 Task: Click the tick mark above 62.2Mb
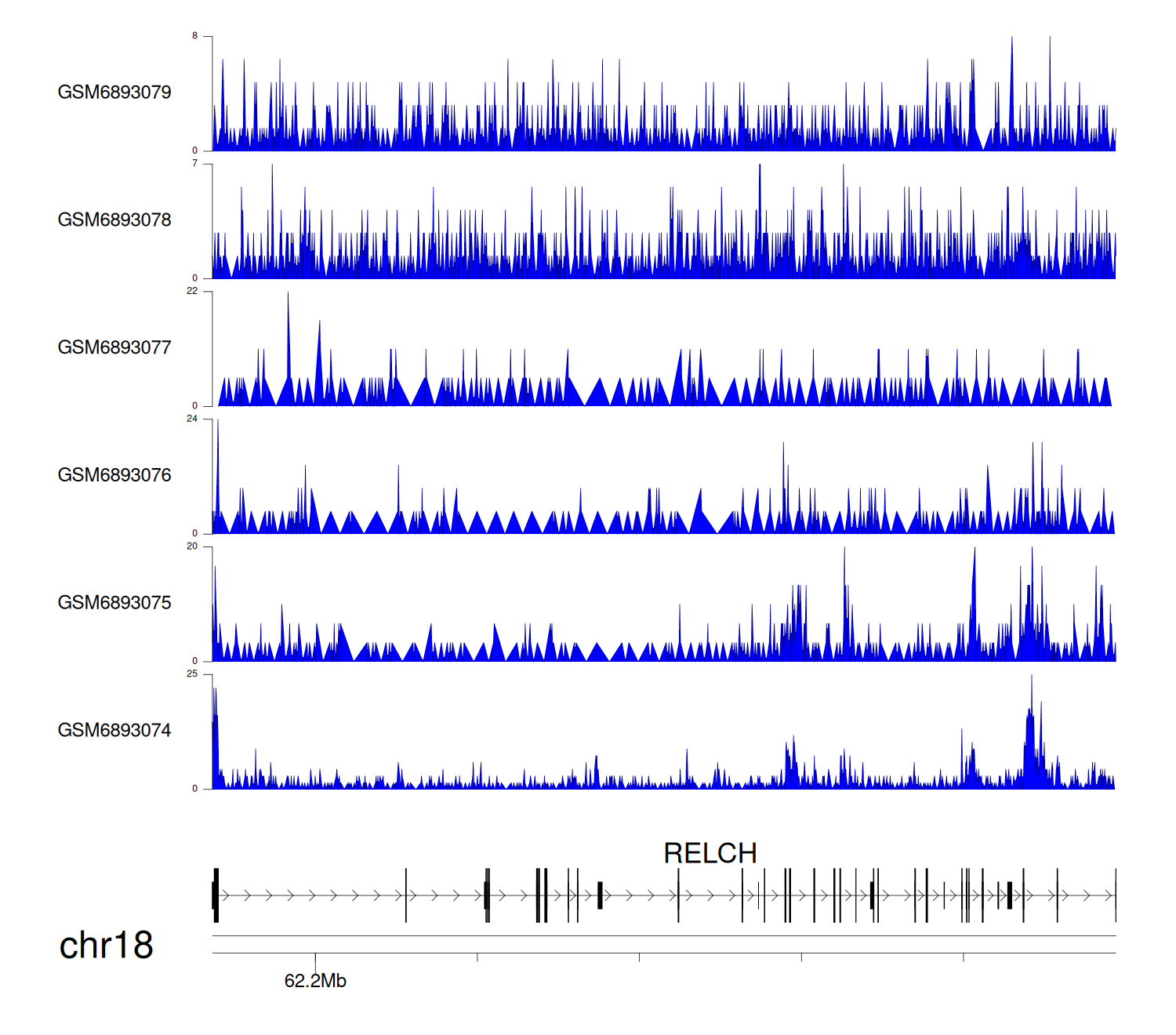315,958
